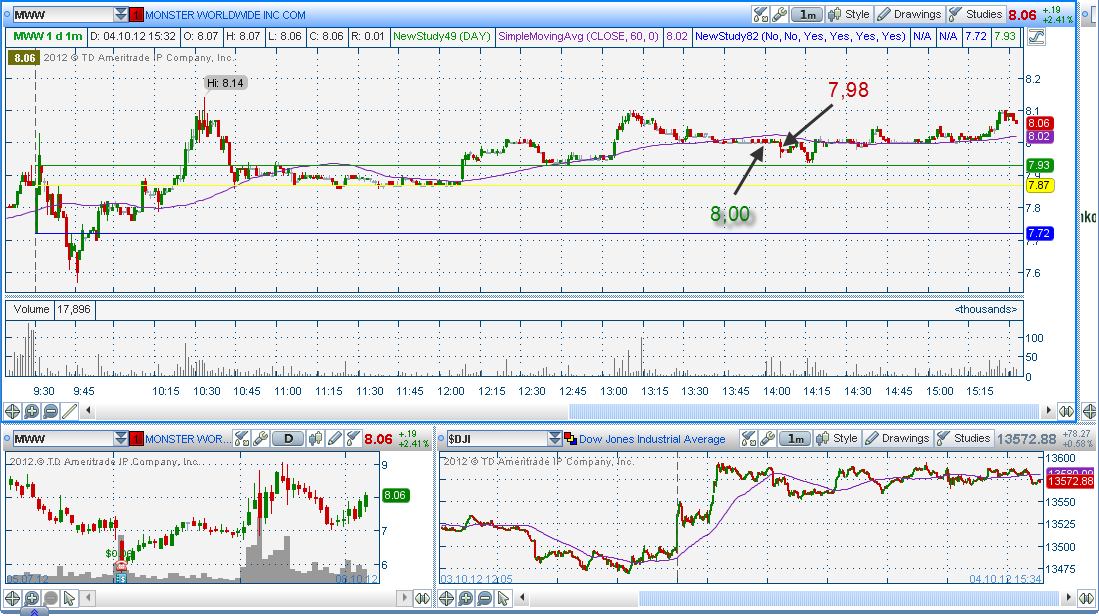Change D timeframe in daily MWW chart

(x=288, y=439)
